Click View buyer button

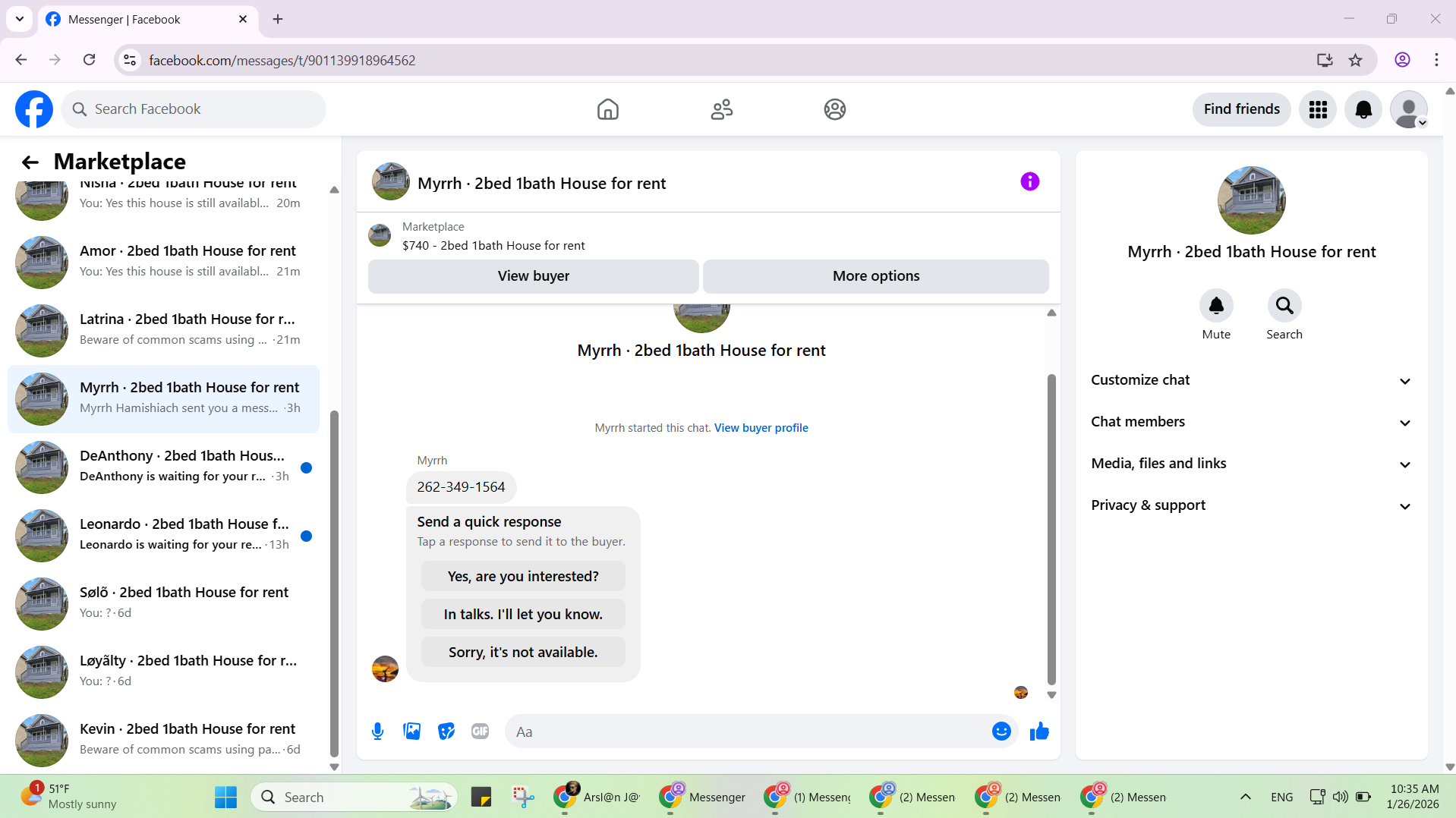click(x=533, y=276)
